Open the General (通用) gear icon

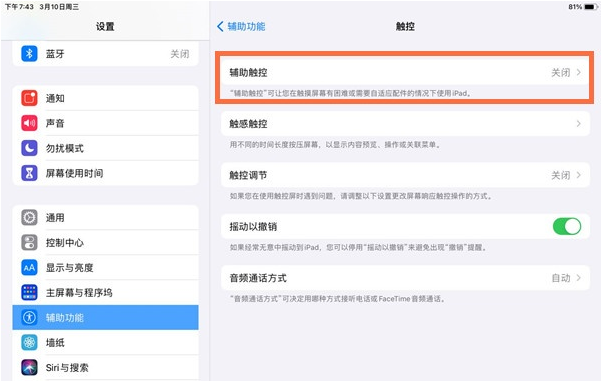click(29, 218)
